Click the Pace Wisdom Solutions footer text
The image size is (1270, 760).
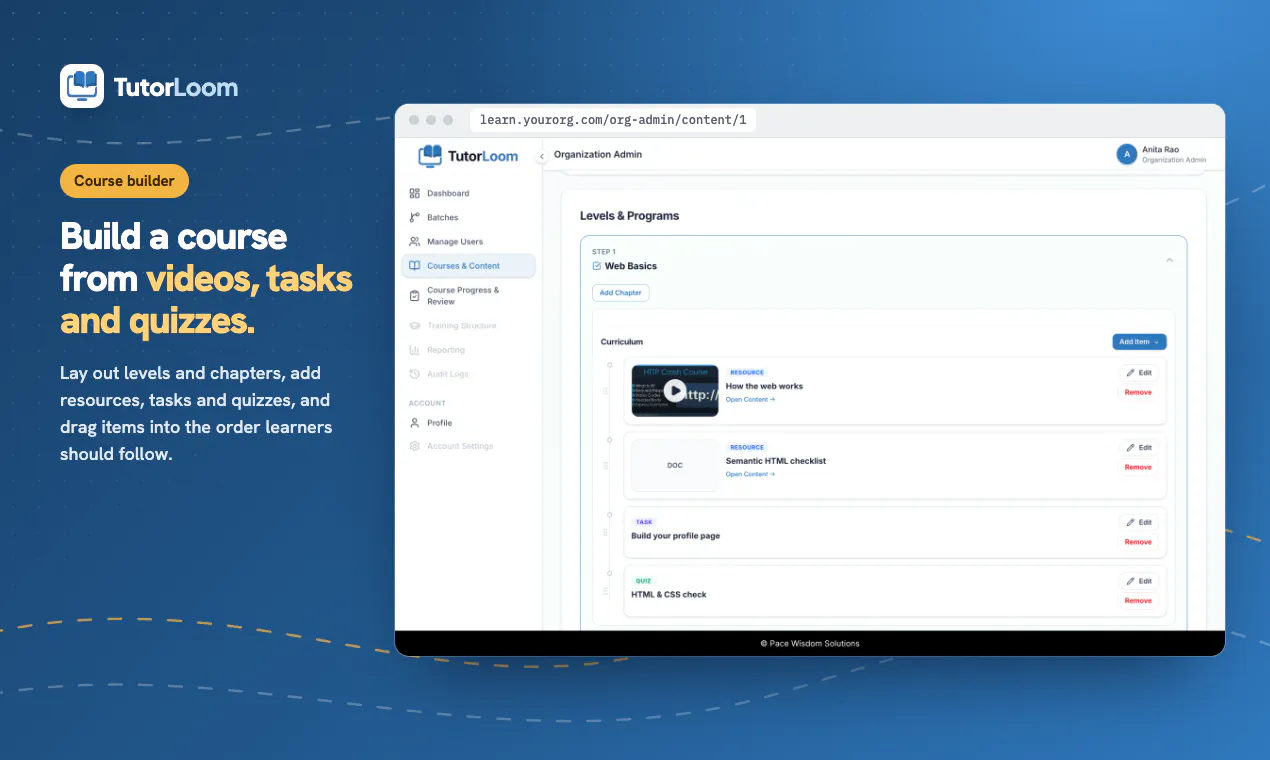coord(810,643)
